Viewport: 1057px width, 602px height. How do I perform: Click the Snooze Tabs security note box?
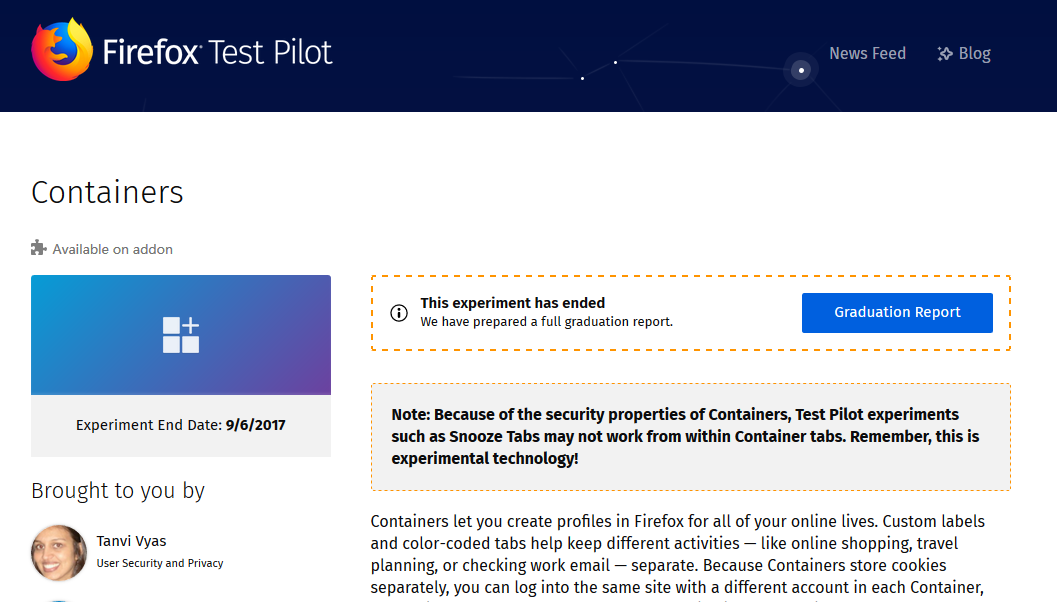690,437
